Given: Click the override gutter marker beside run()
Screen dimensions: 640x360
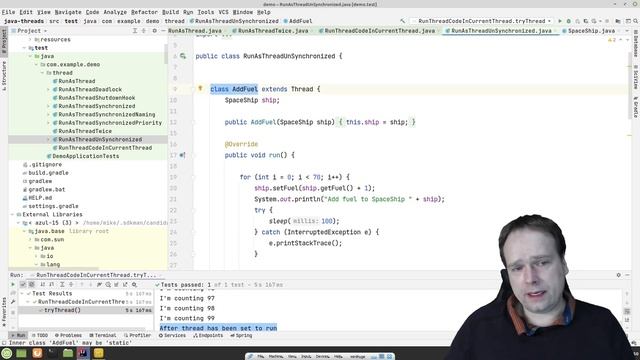Looking at the screenshot, I should coord(182,155).
